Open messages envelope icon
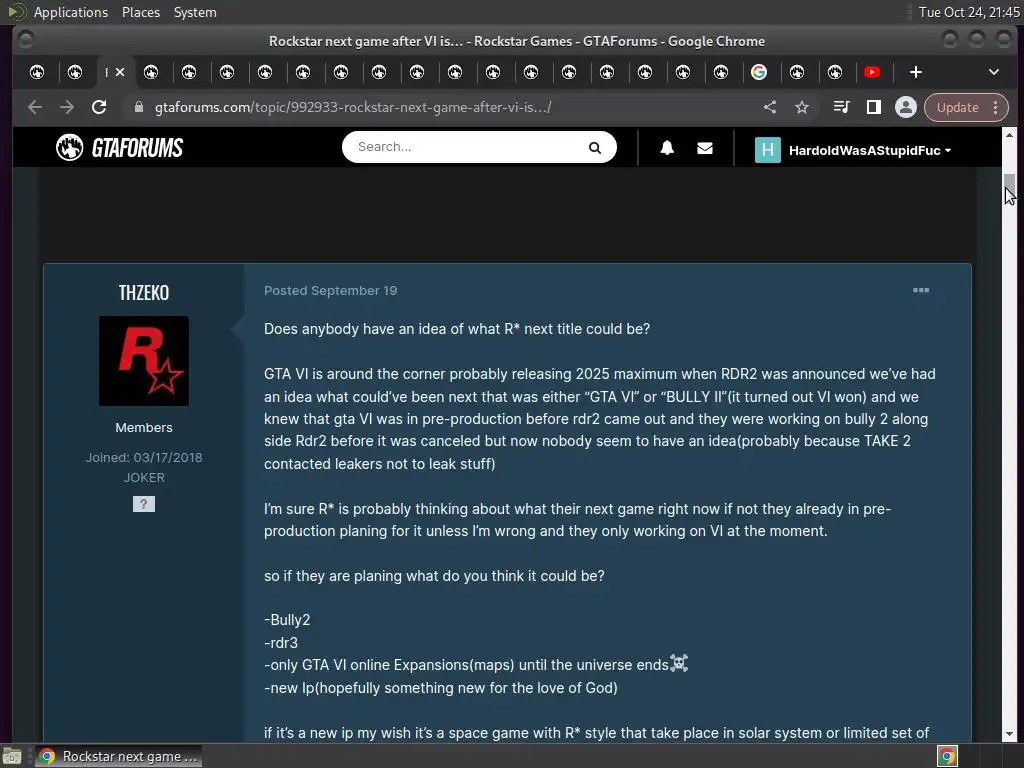This screenshot has height=768, width=1024. [x=705, y=148]
